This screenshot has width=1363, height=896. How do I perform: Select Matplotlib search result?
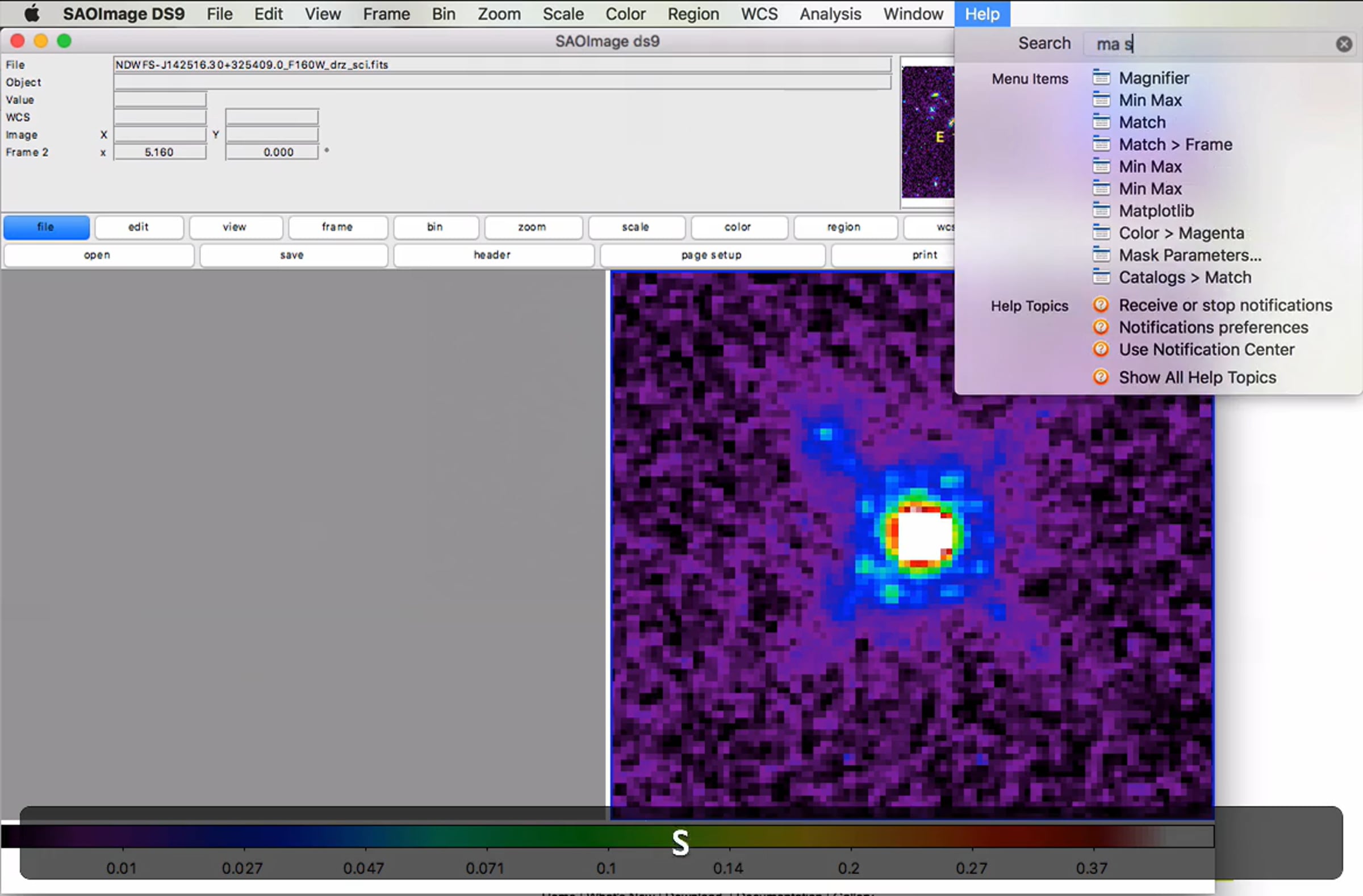[1156, 211]
